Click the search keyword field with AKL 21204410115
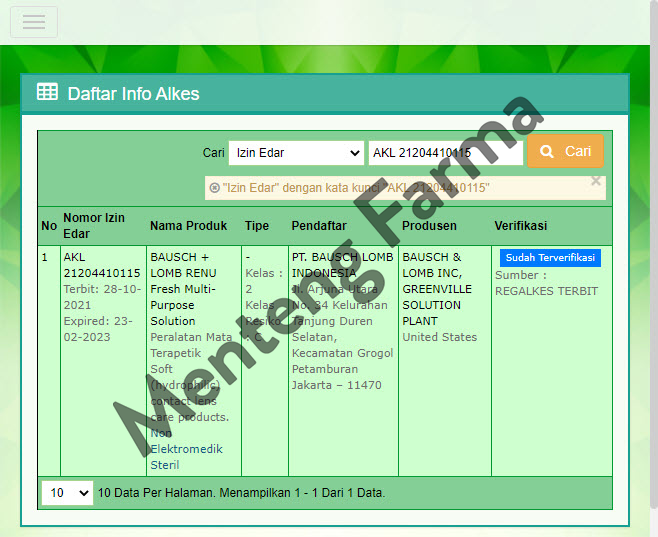The height and width of the screenshot is (537, 658). coord(446,153)
